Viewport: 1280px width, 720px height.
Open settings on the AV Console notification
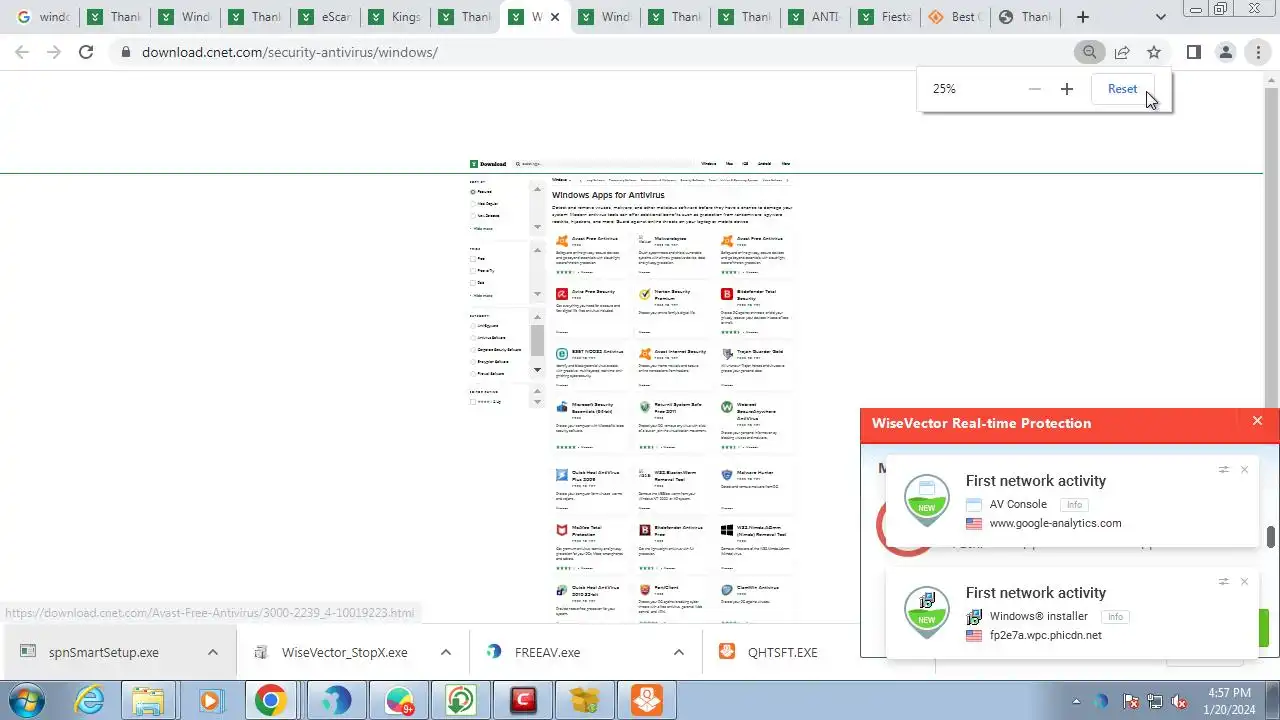coord(1223,469)
